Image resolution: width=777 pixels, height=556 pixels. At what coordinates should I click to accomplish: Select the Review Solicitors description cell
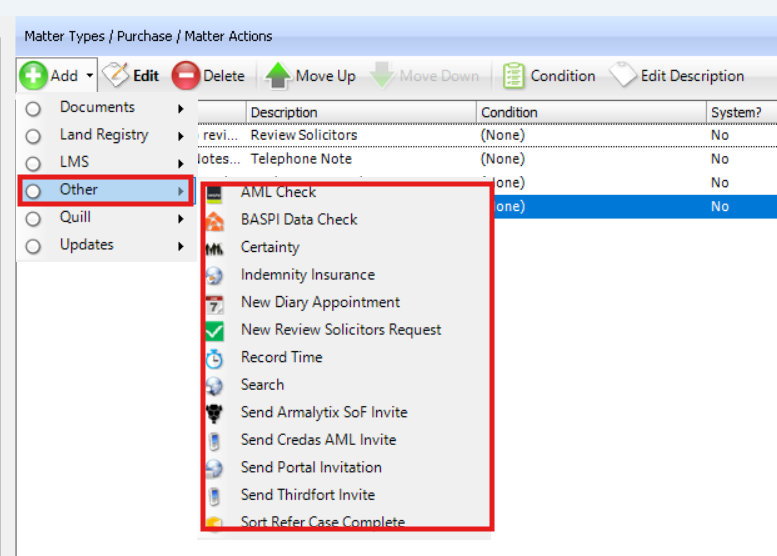(x=361, y=135)
